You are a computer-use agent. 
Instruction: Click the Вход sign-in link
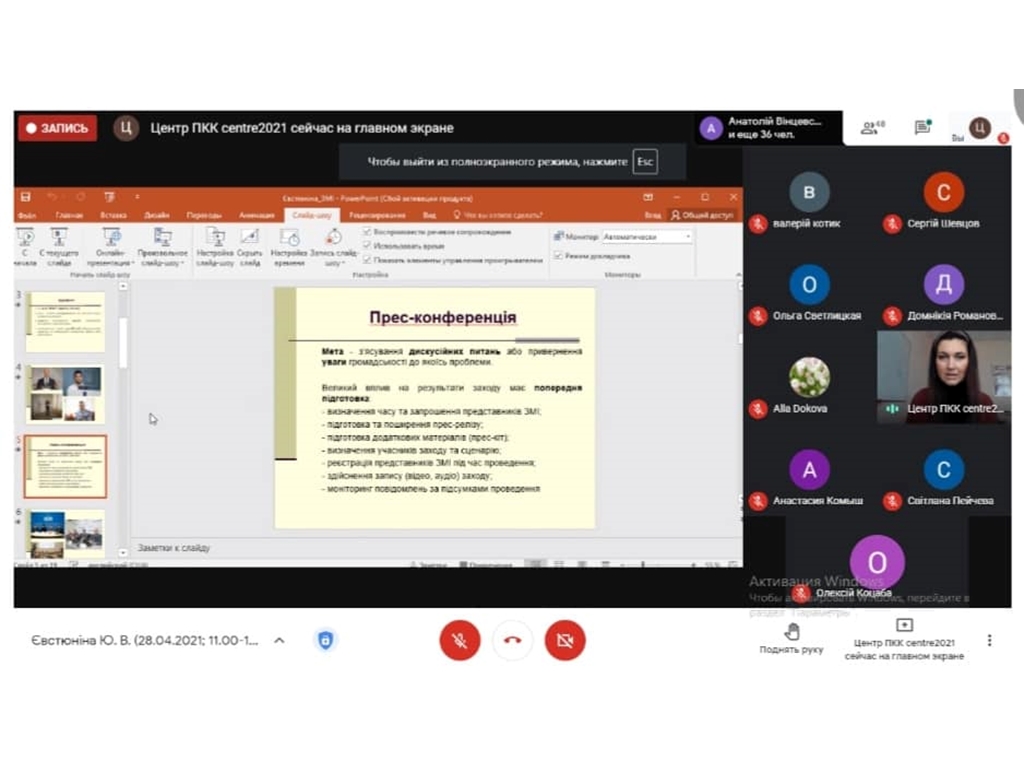(652, 215)
